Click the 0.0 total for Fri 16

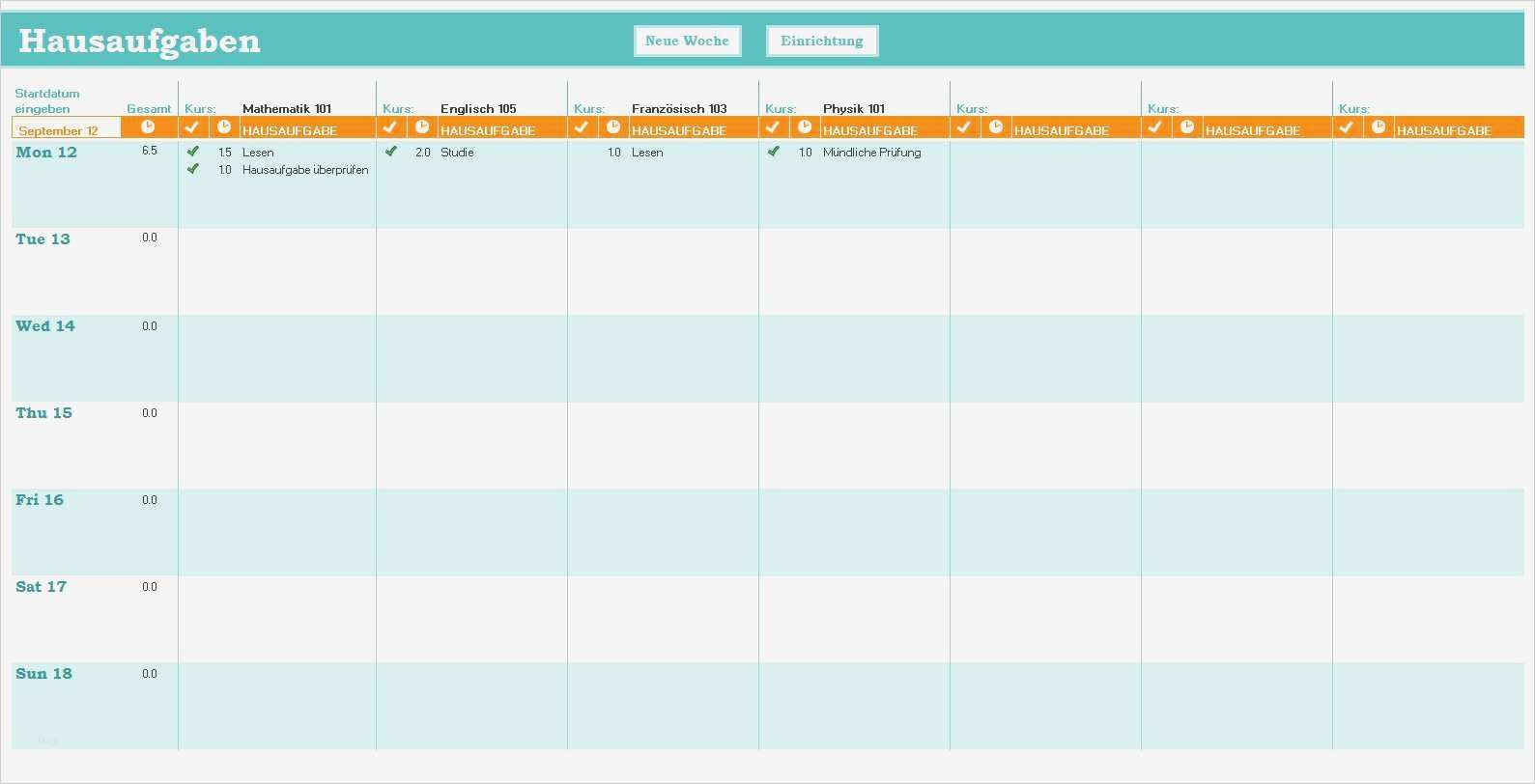[150, 500]
